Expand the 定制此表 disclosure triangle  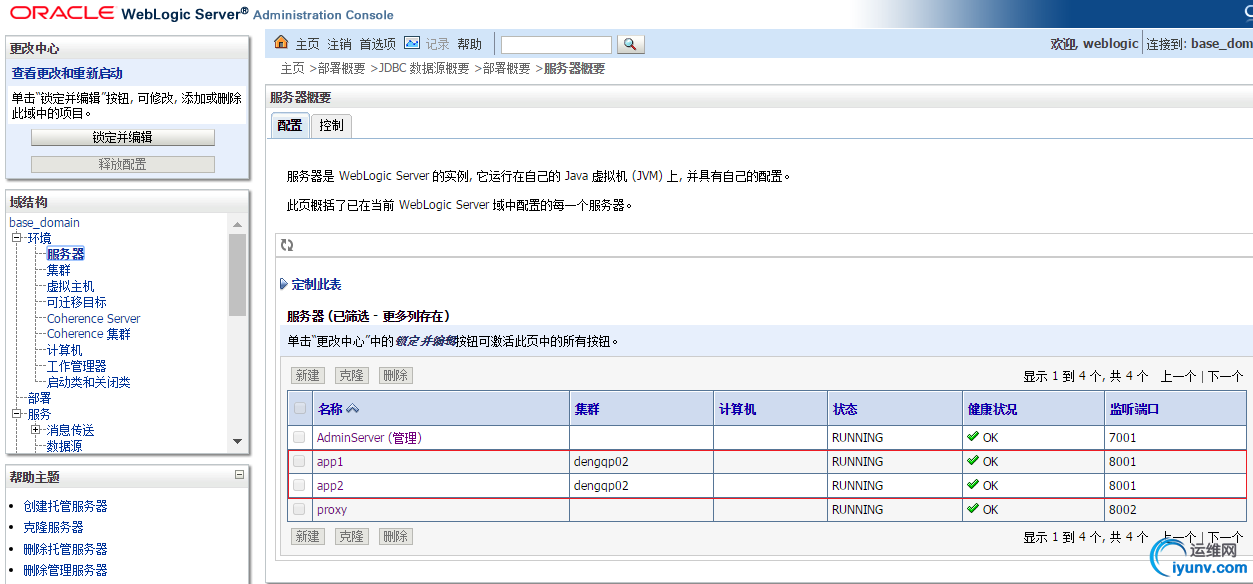[284, 285]
